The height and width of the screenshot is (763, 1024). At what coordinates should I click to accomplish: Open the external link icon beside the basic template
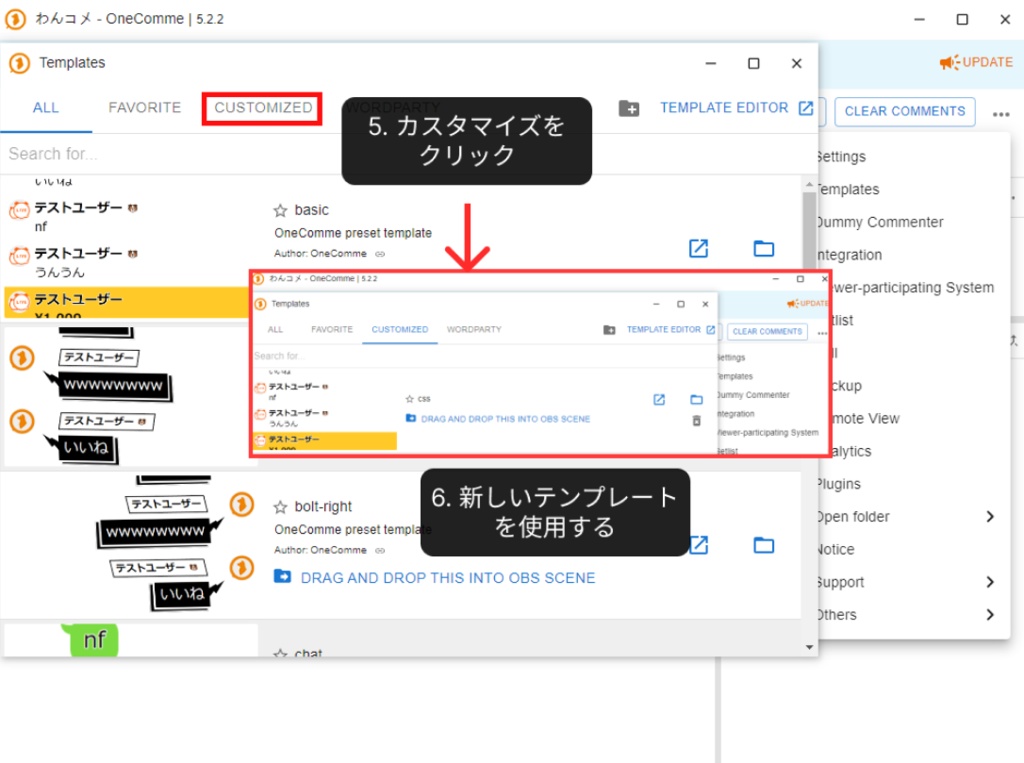click(x=698, y=248)
